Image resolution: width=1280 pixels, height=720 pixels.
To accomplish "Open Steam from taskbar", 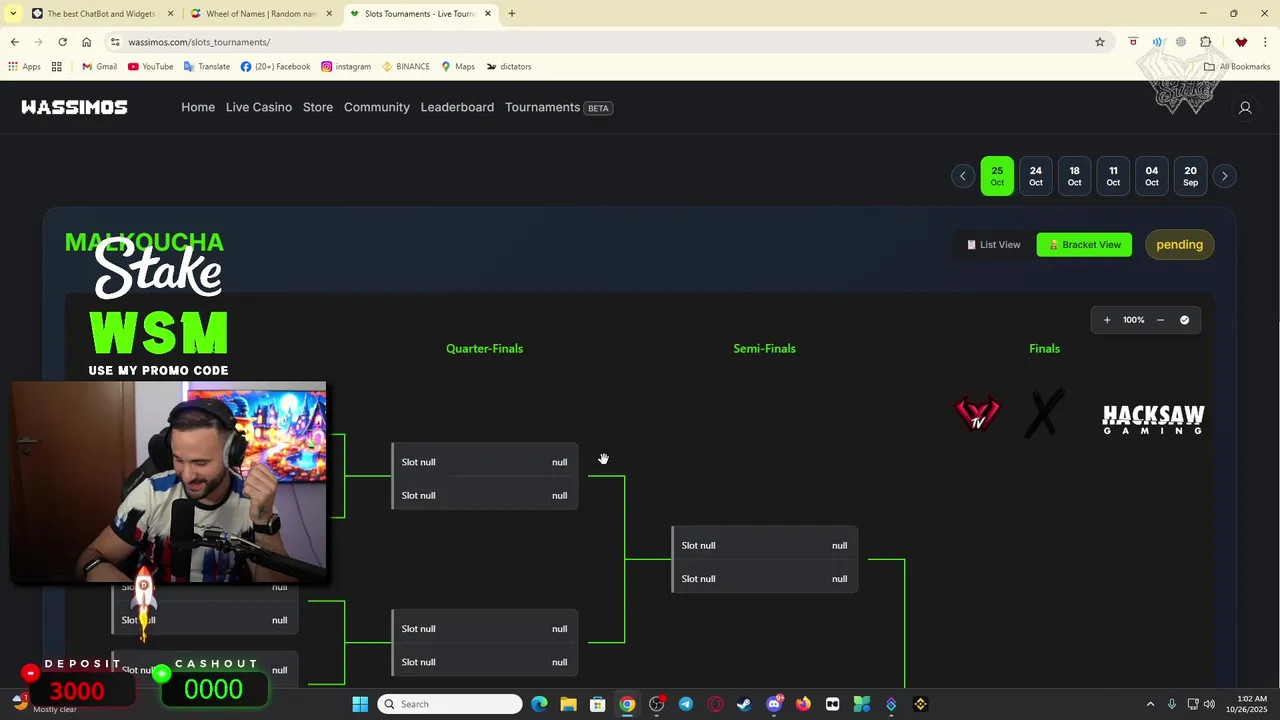I will pos(744,704).
